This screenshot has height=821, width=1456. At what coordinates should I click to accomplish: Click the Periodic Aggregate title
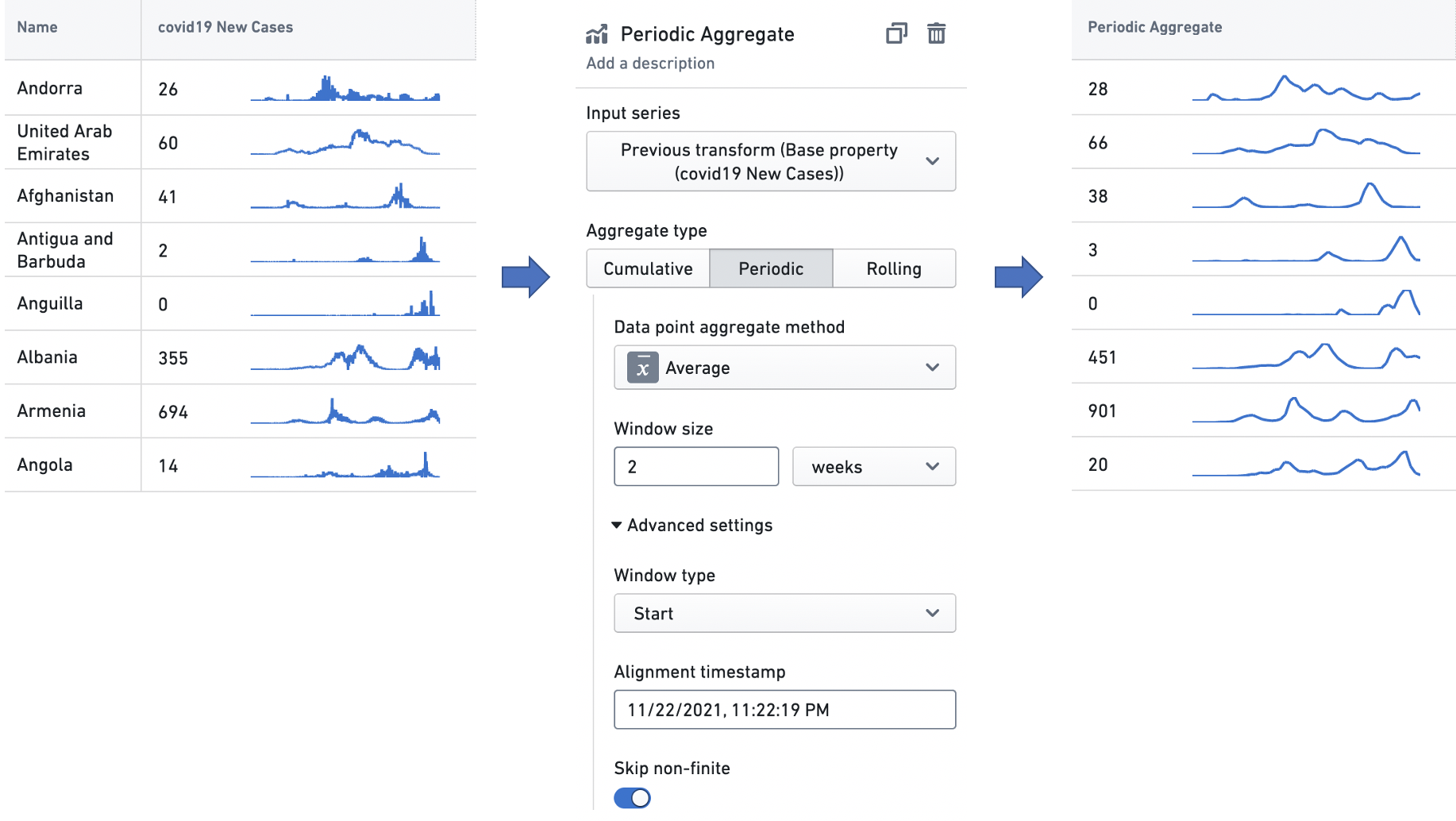(707, 34)
